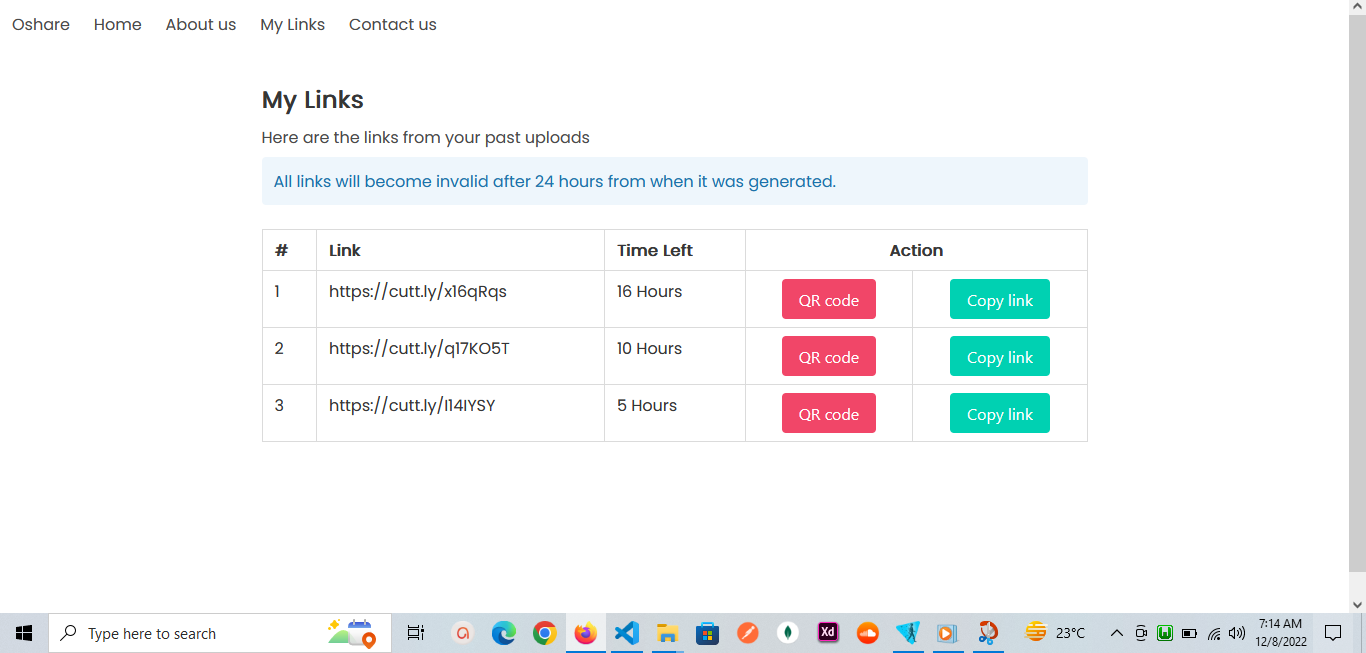1366x653 pixels.
Task: Click the Oshare brand link
Action: [41, 24]
